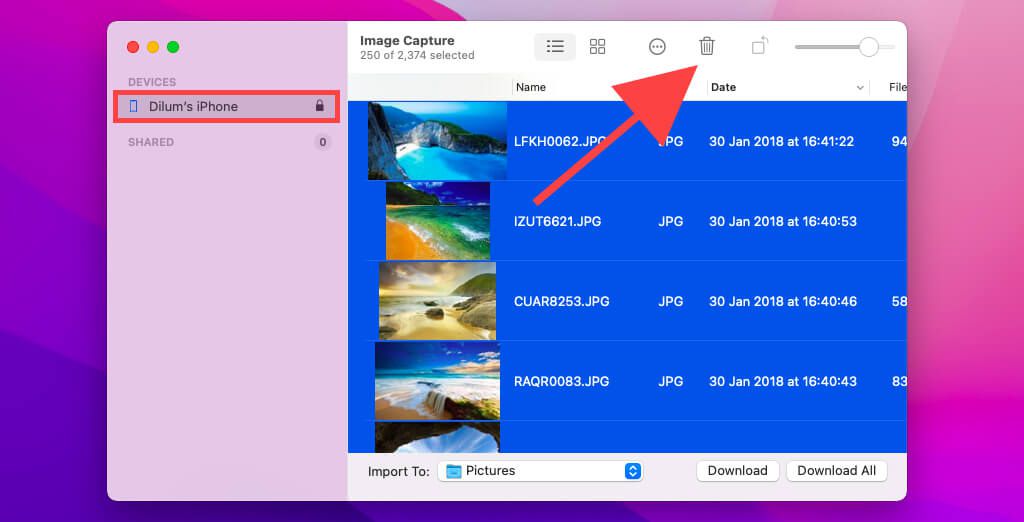Click the Pictures folder icon

(x=454, y=471)
